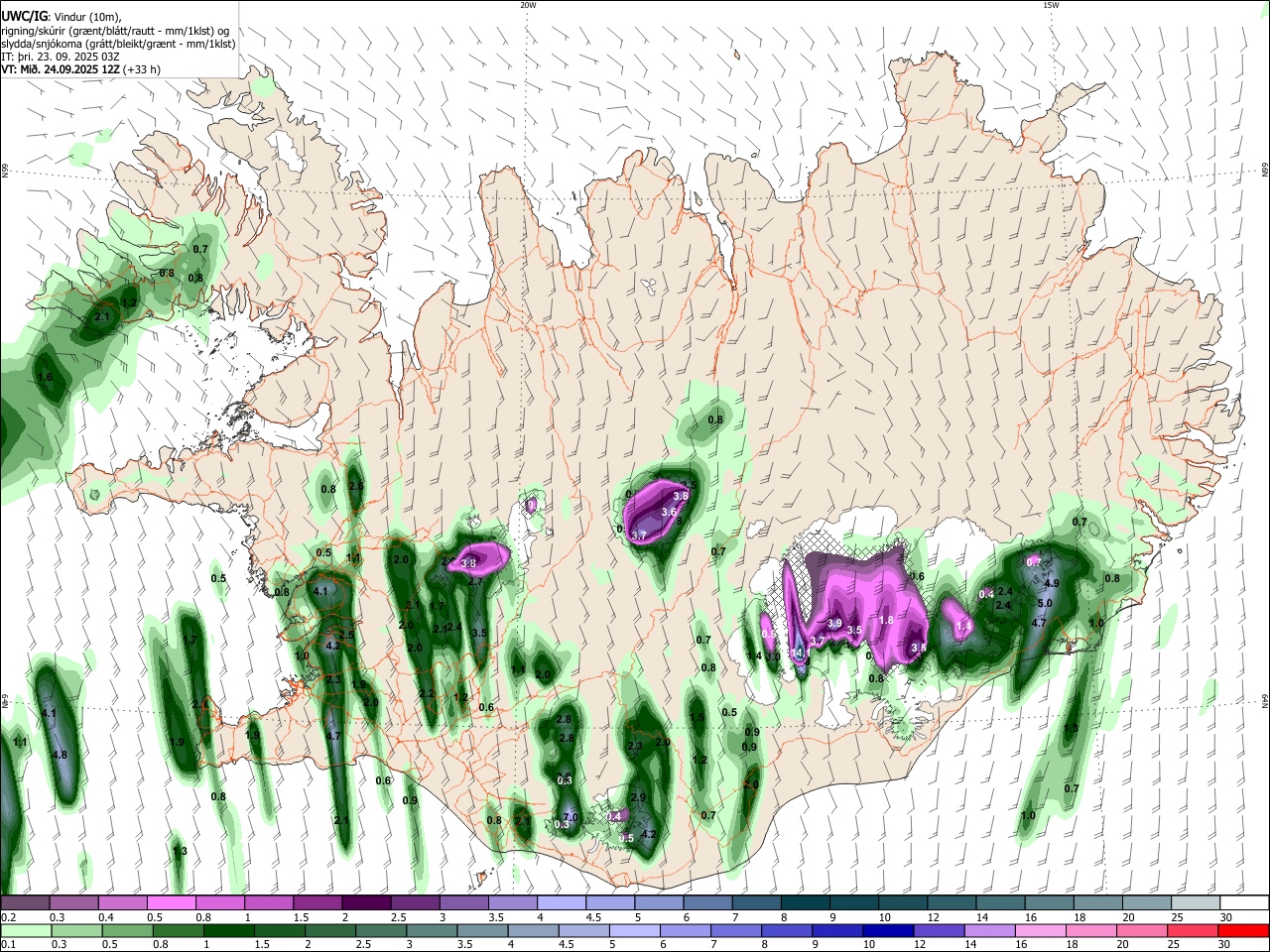Click the '4.9' precipitation value on the map

tap(1052, 583)
